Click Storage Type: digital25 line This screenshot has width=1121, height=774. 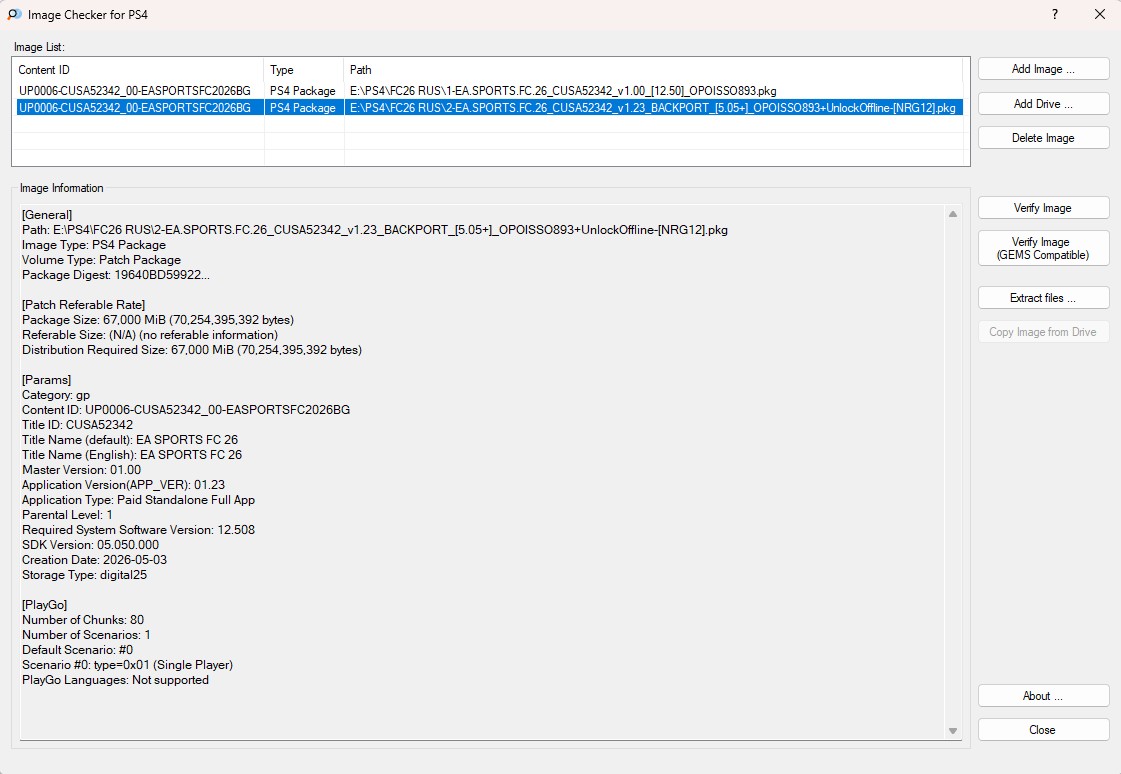tap(84, 575)
